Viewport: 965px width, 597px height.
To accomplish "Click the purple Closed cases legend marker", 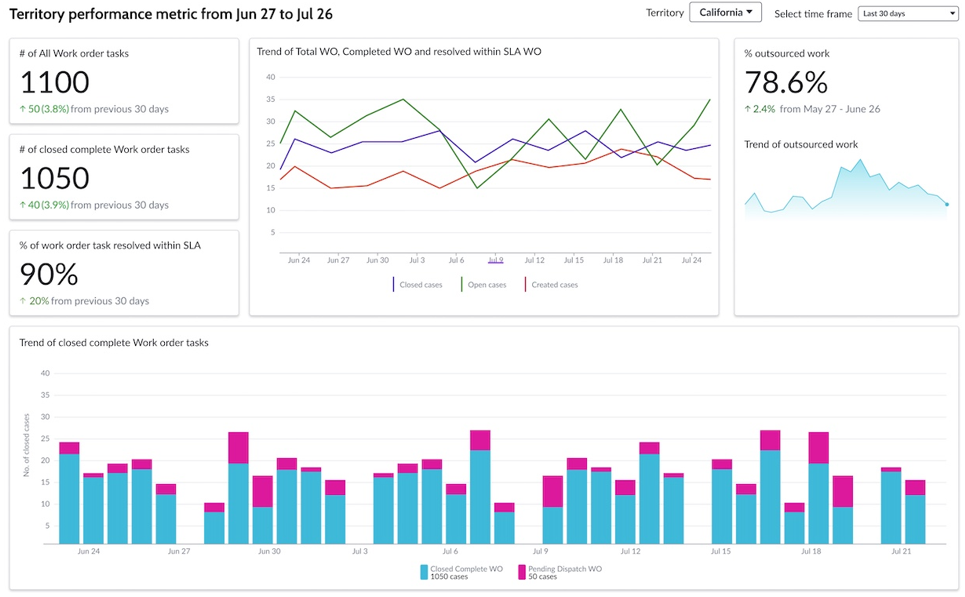I will (393, 284).
